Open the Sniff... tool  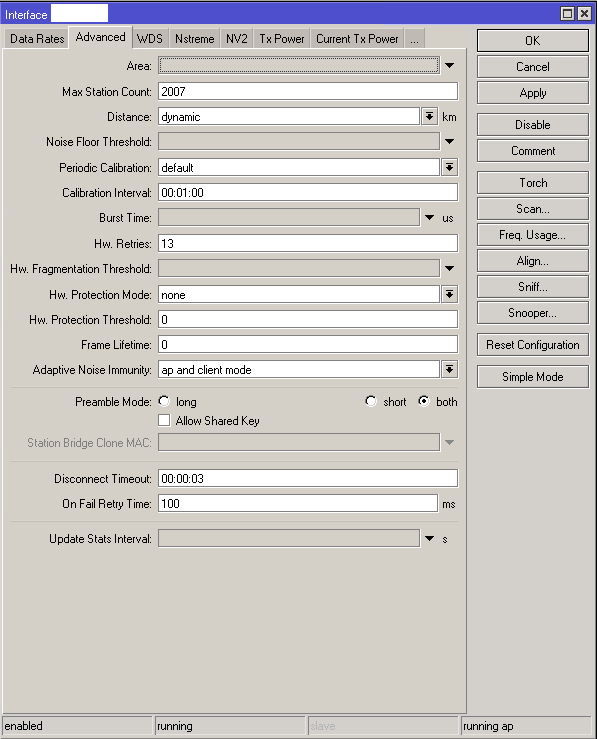click(532, 287)
